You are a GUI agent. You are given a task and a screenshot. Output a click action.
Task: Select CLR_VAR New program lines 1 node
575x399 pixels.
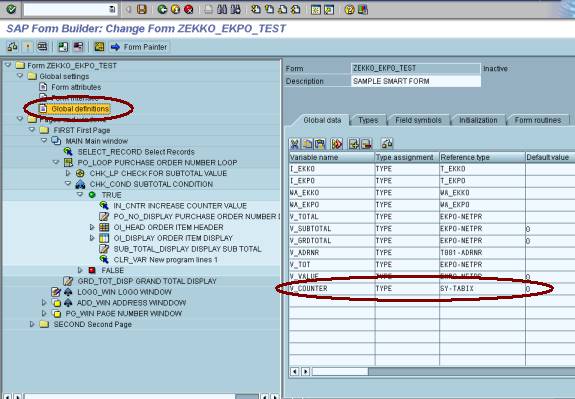[165, 259]
